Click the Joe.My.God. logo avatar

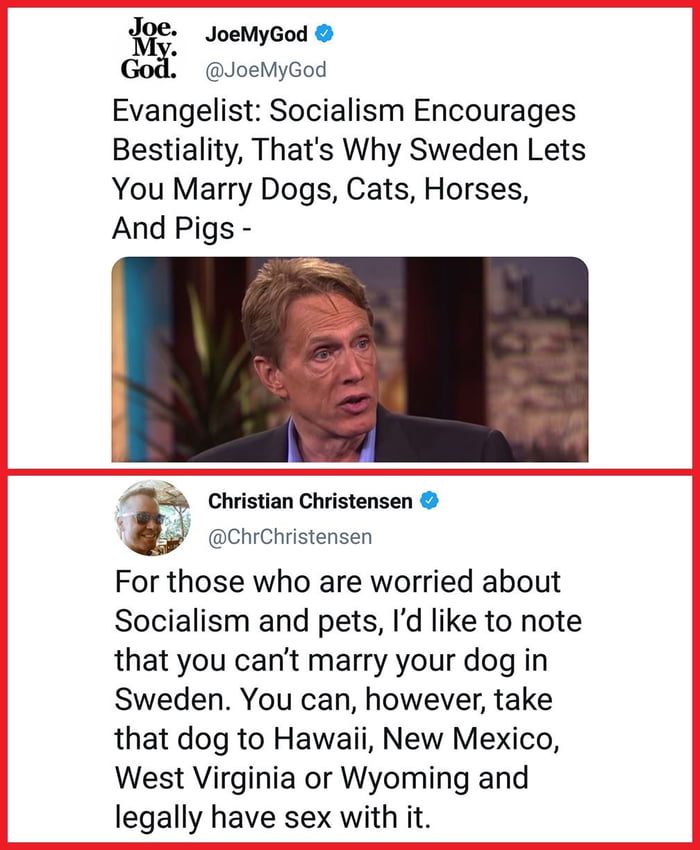149,48
